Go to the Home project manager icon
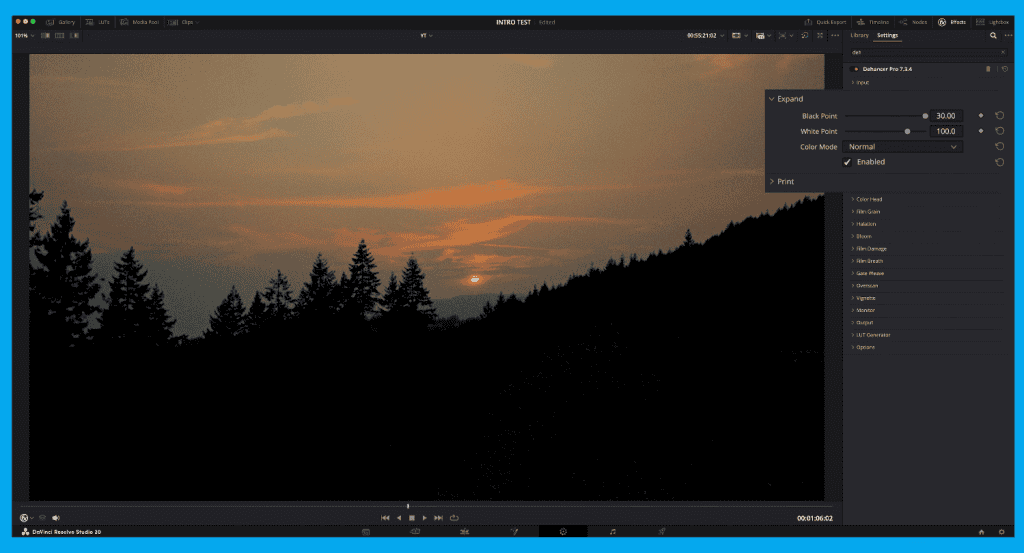Screen dimensions: 1024x553 (x=981, y=532)
